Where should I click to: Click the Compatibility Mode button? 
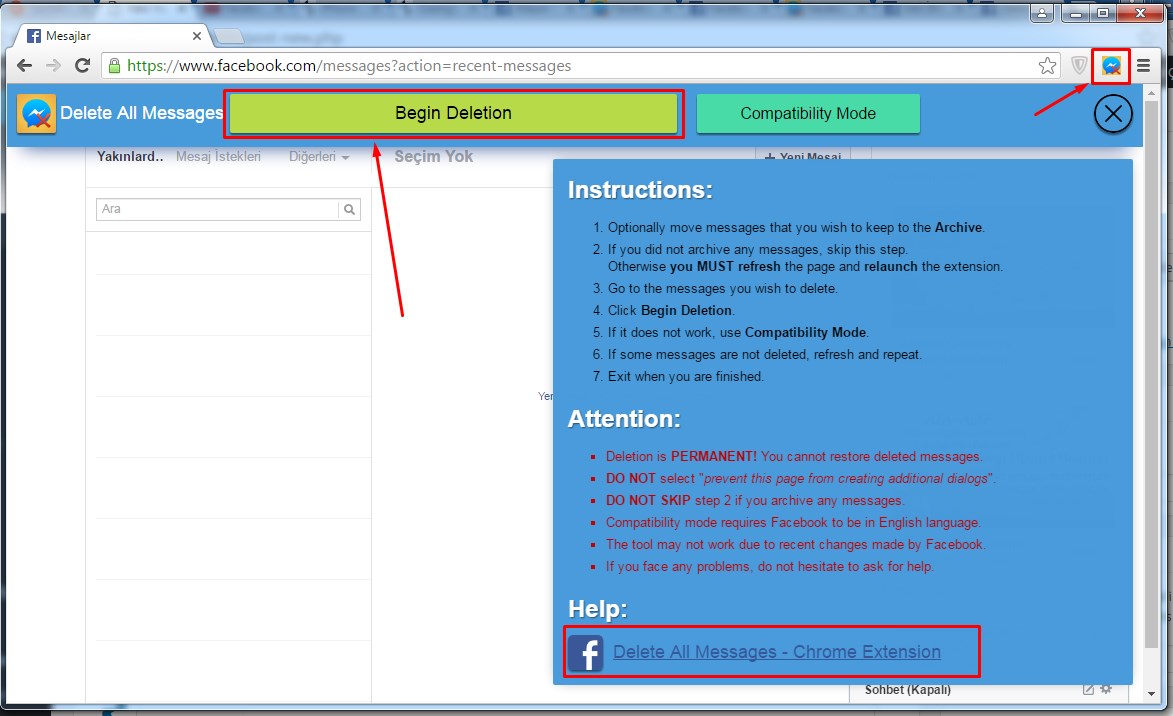point(807,114)
